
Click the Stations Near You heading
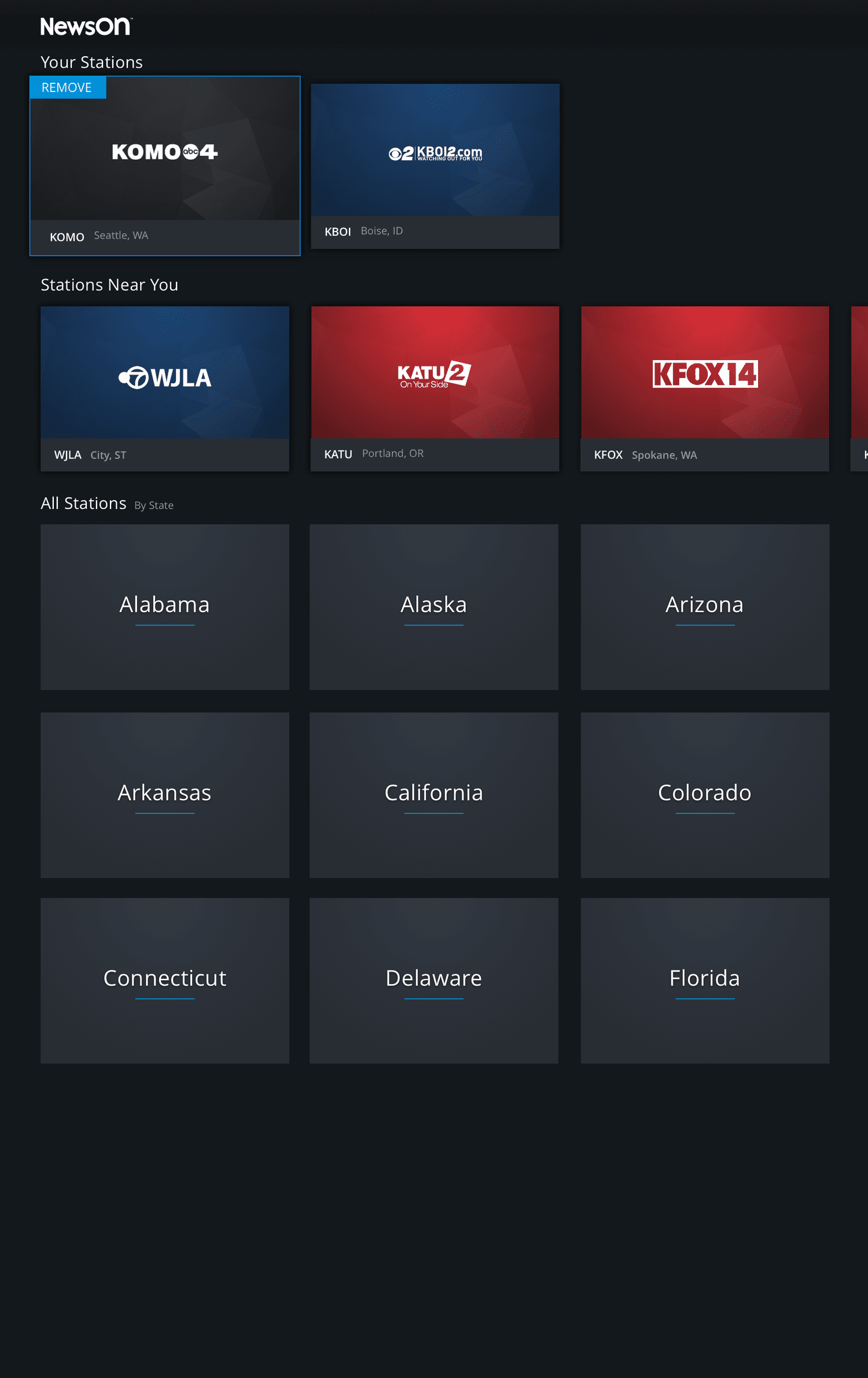109,285
